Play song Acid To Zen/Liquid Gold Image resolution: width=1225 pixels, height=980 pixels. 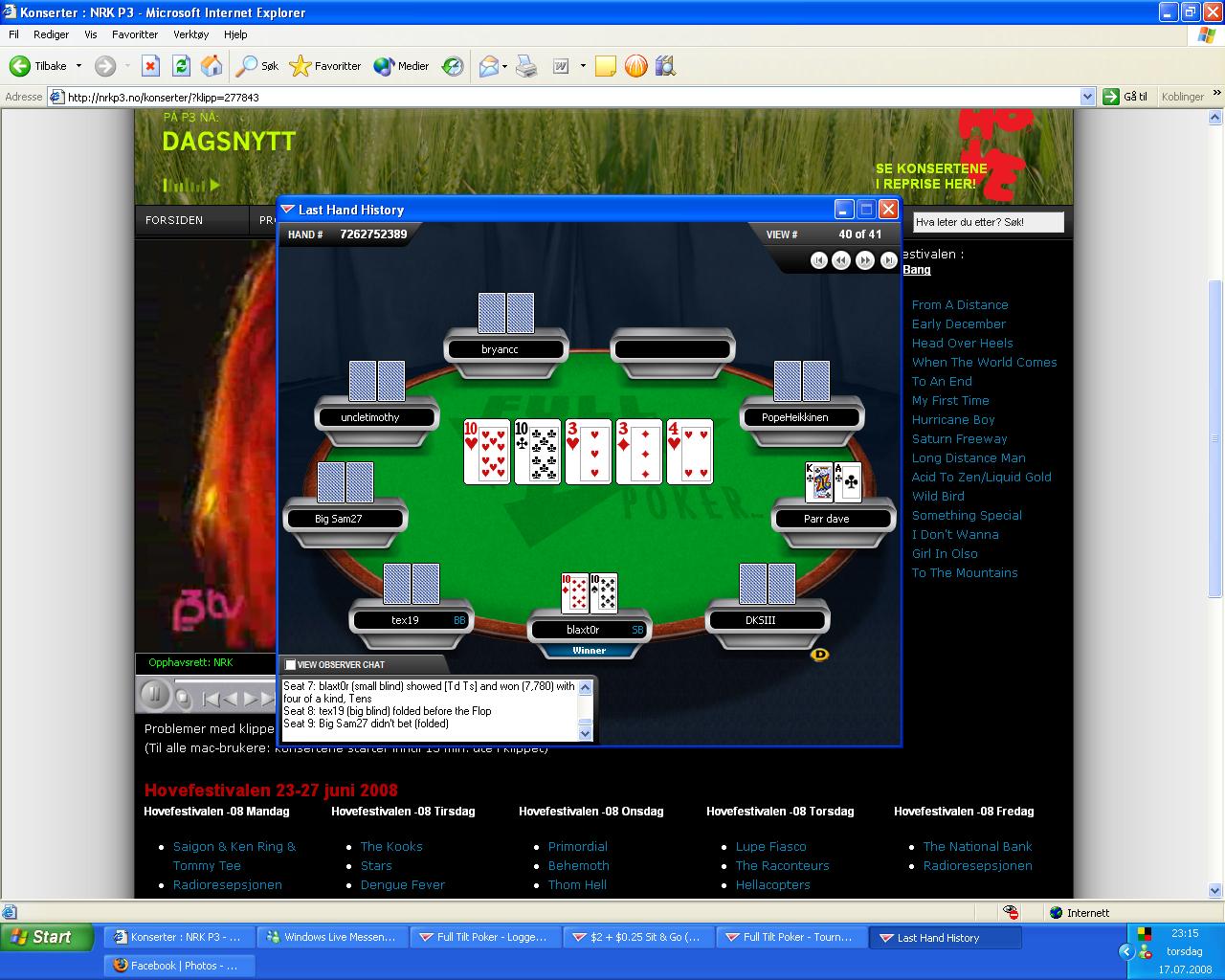tap(981, 477)
